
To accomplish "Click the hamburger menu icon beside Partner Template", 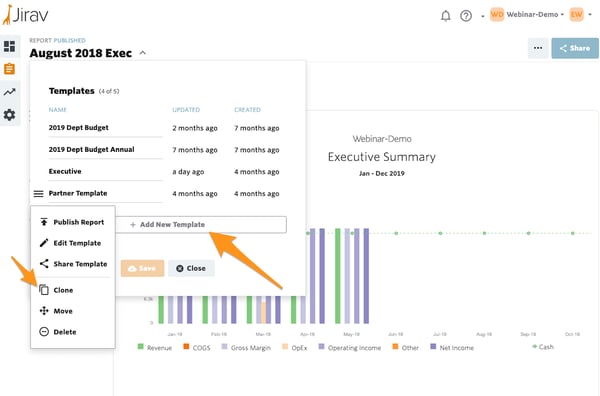I will 38,194.
